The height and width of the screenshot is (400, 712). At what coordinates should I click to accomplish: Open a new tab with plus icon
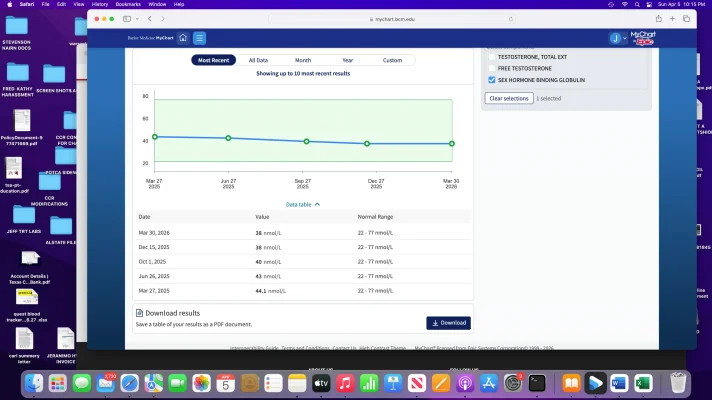672,18
